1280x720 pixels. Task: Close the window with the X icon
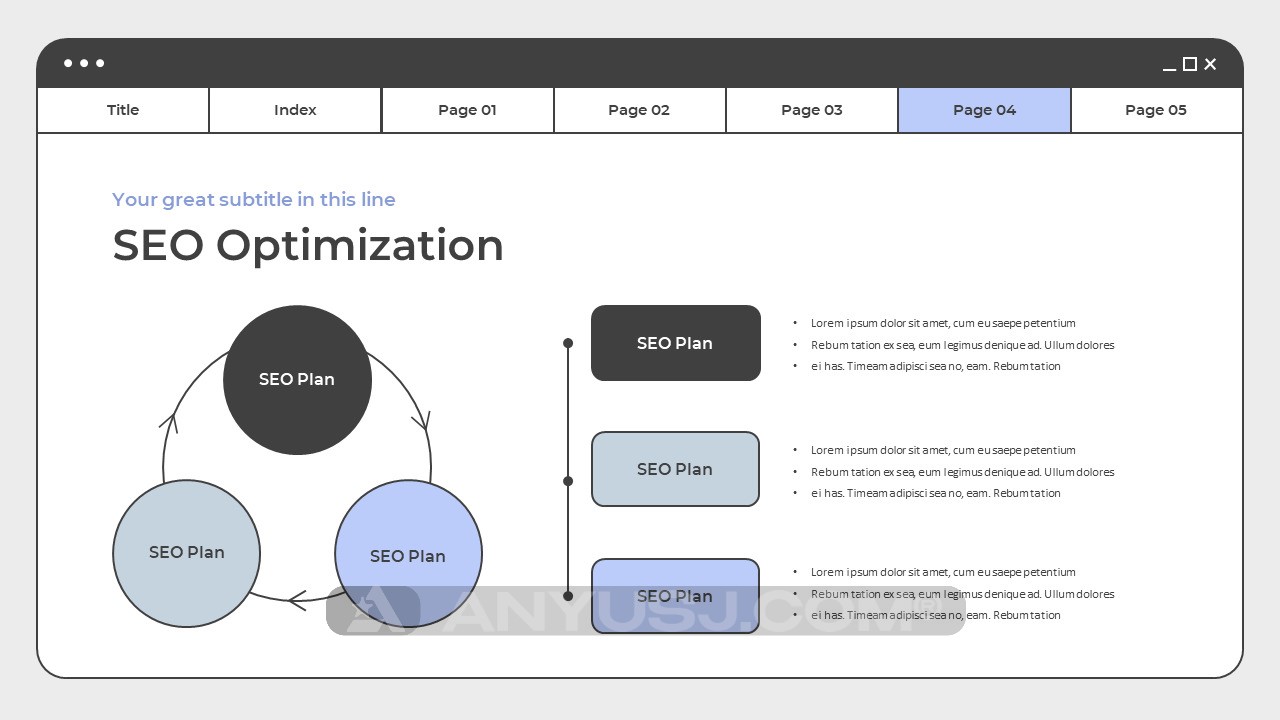coord(1210,64)
